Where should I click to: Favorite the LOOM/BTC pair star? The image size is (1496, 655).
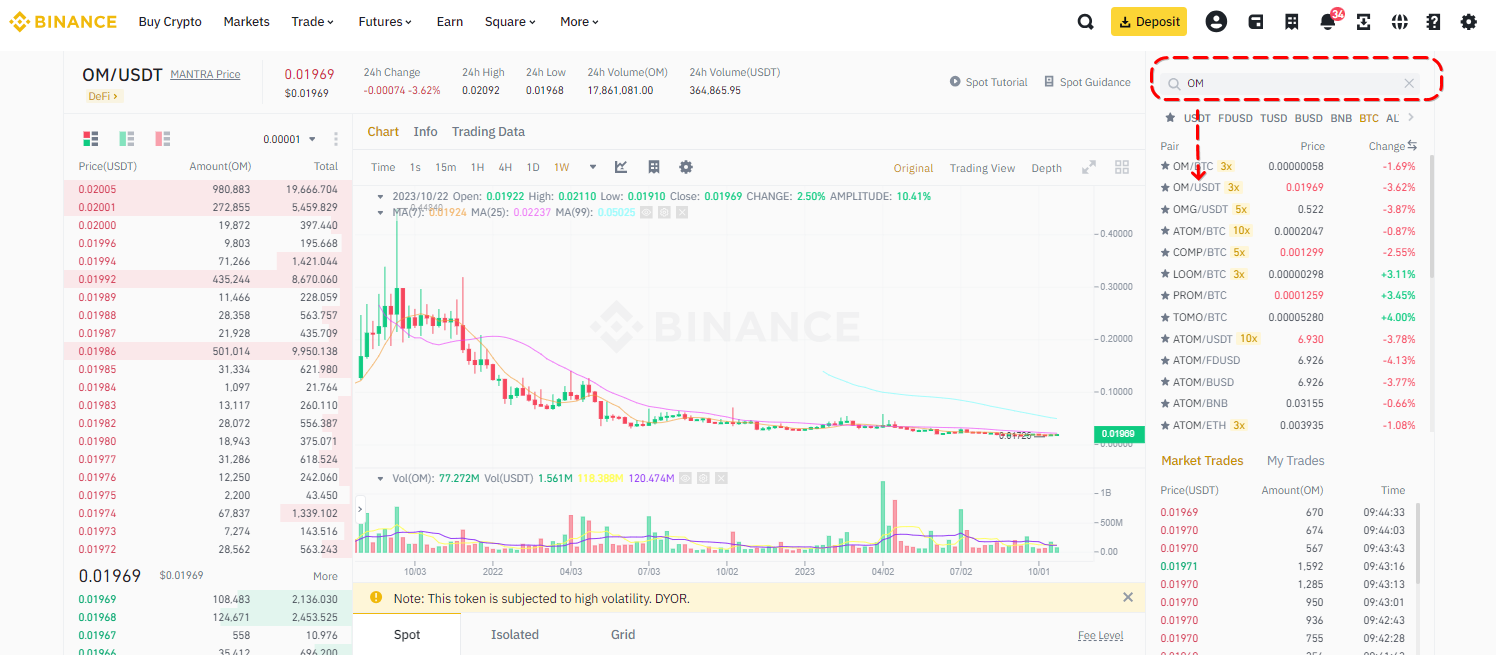(1165, 274)
